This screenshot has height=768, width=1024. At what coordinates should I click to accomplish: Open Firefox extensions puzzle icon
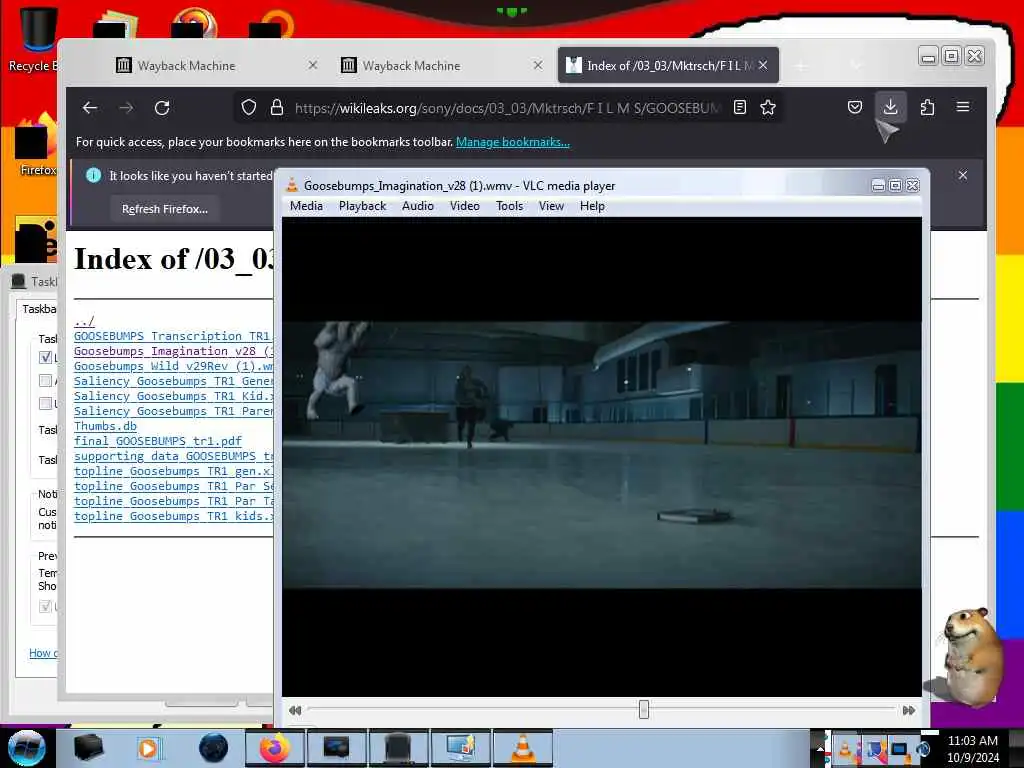(x=927, y=107)
